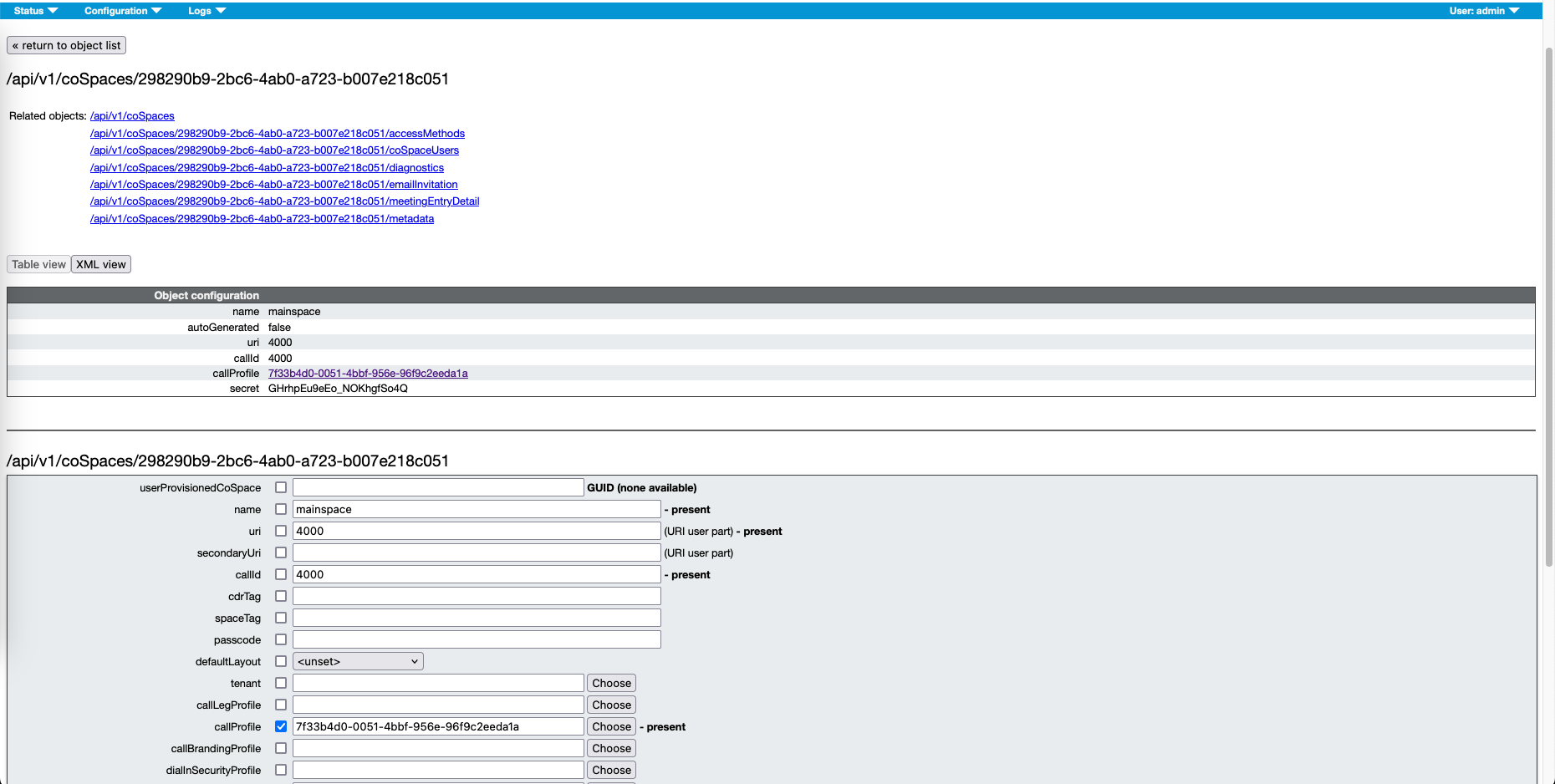Screen dimensions: 1555x784
Task: Uncheck the callProfile checkbox
Action: (281, 726)
